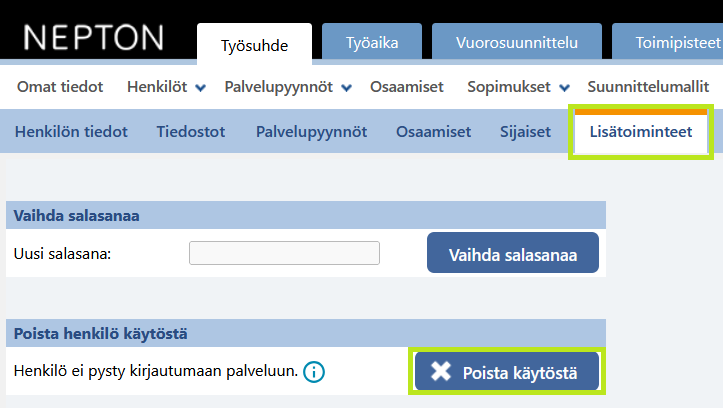Switch to the Työaika tab
The width and height of the screenshot is (723, 408).
point(372,41)
